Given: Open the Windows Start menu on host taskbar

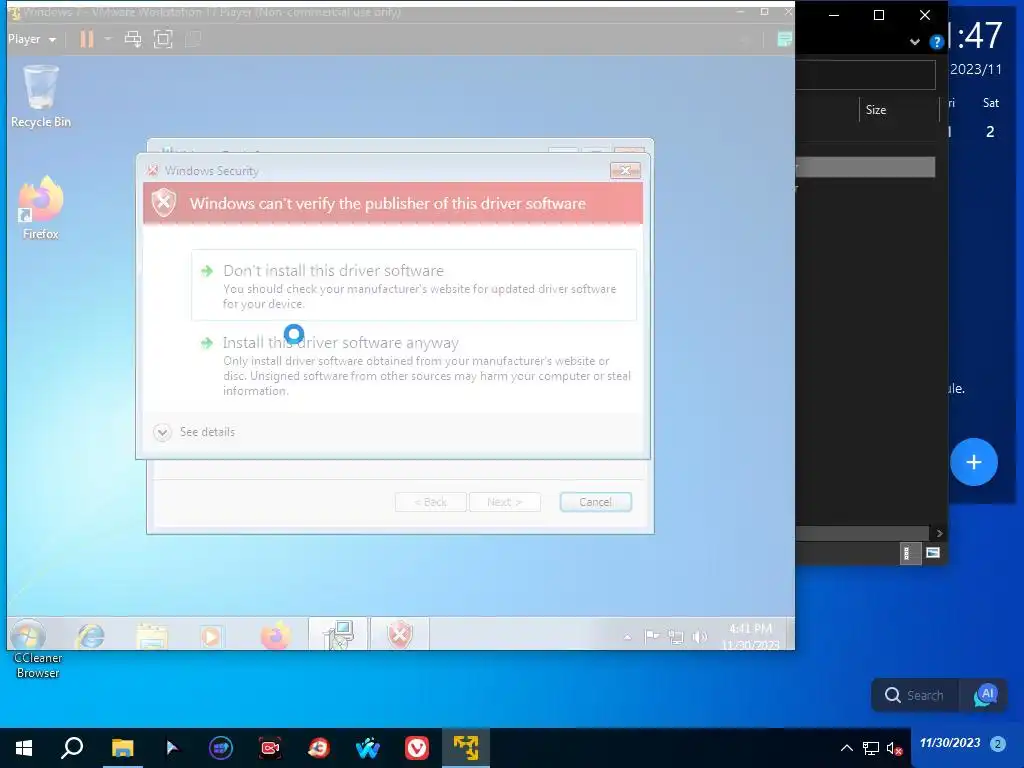Looking at the screenshot, I should [24, 748].
